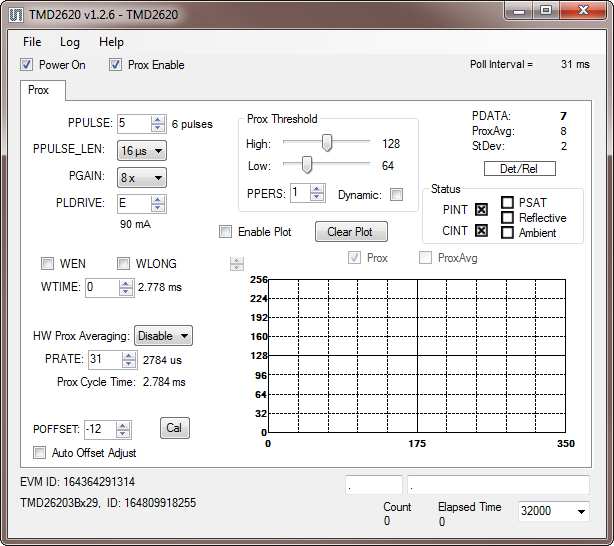614x546 pixels.
Task: Enable the Dynamic threshold checkbox
Action: click(396, 194)
